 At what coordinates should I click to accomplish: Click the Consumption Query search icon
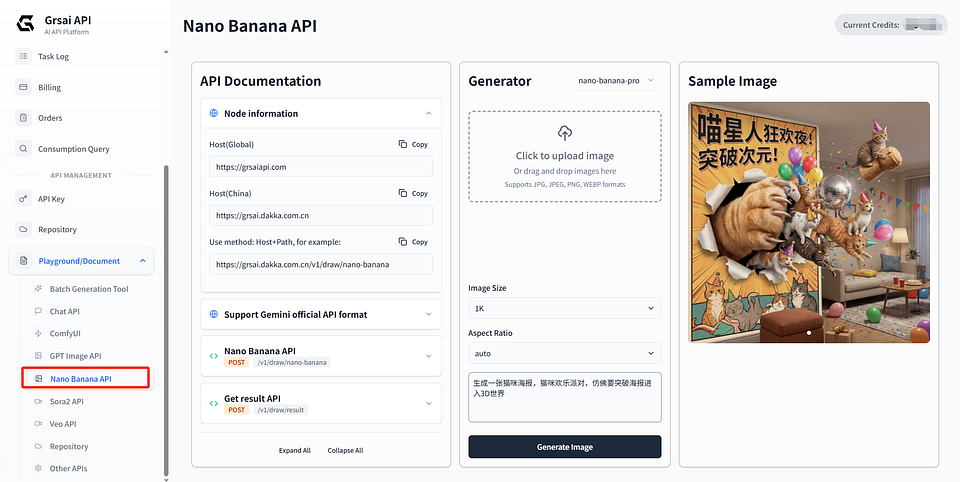tap(23, 149)
